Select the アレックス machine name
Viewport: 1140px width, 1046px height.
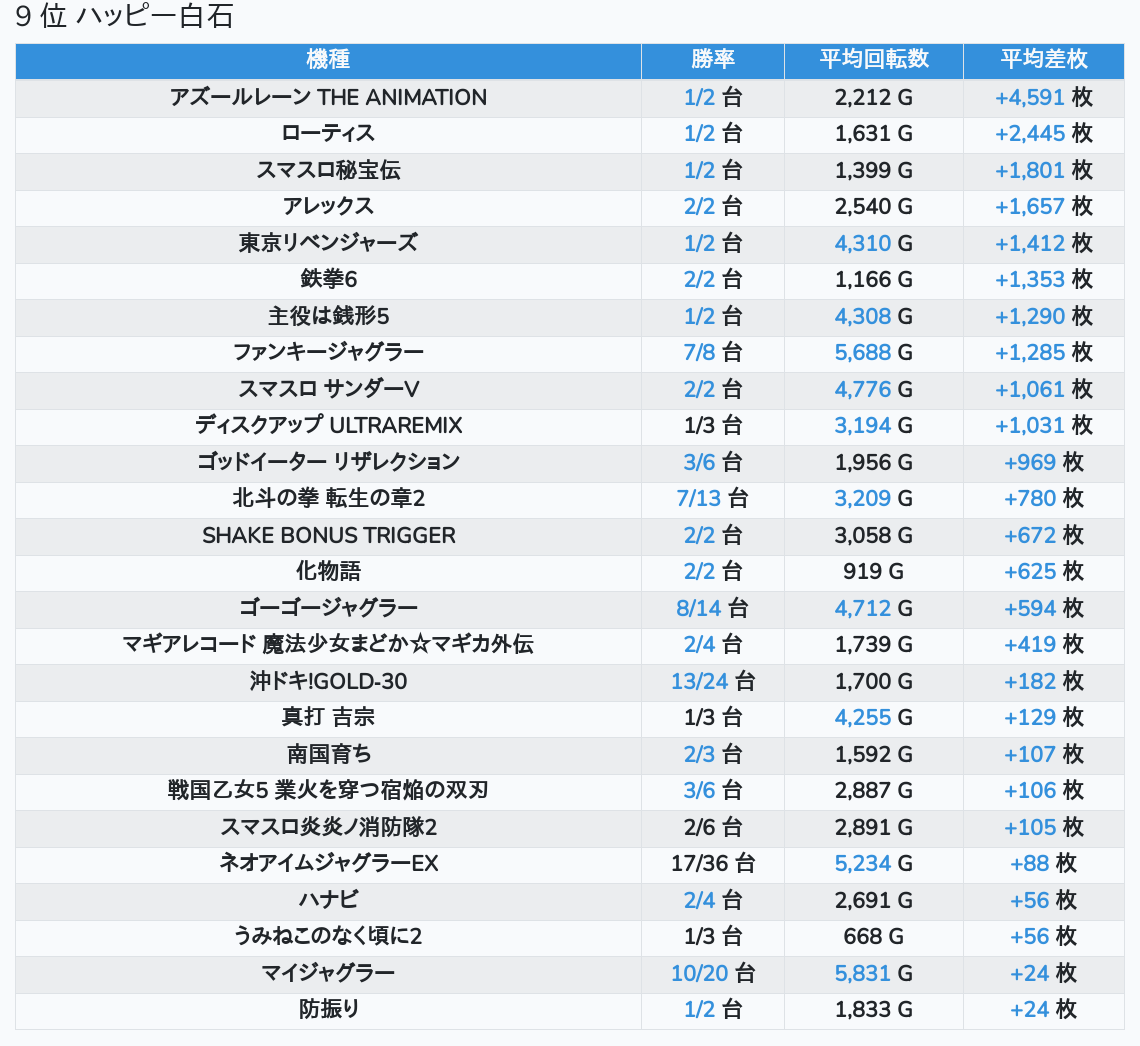[328, 206]
